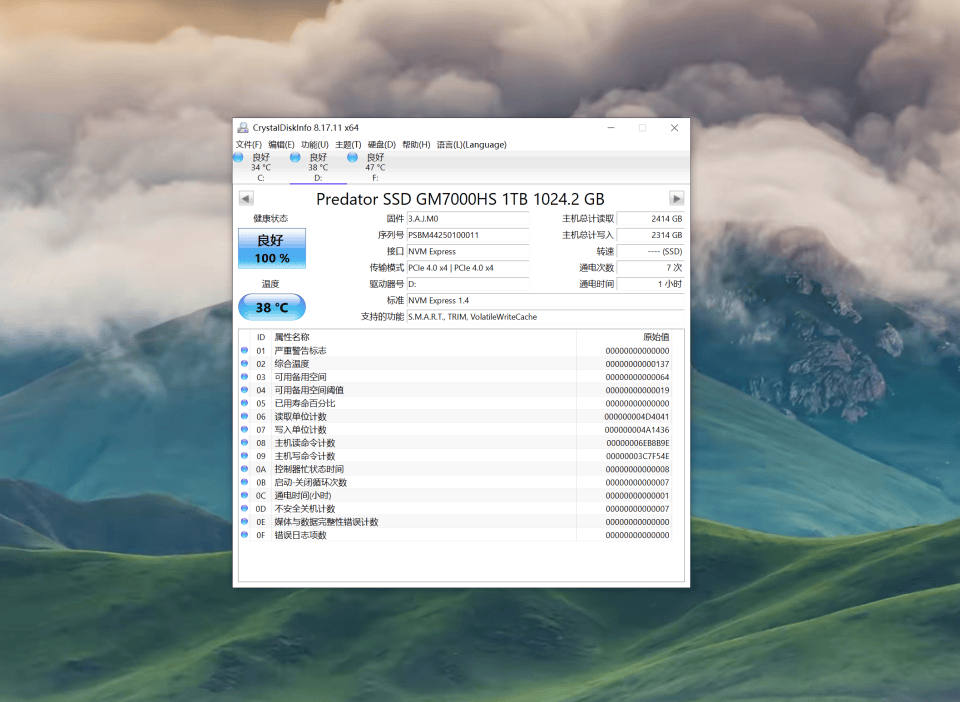Click the CrystalDiskInfo title bar app icon
This screenshot has width=960, height=702.
243,127
